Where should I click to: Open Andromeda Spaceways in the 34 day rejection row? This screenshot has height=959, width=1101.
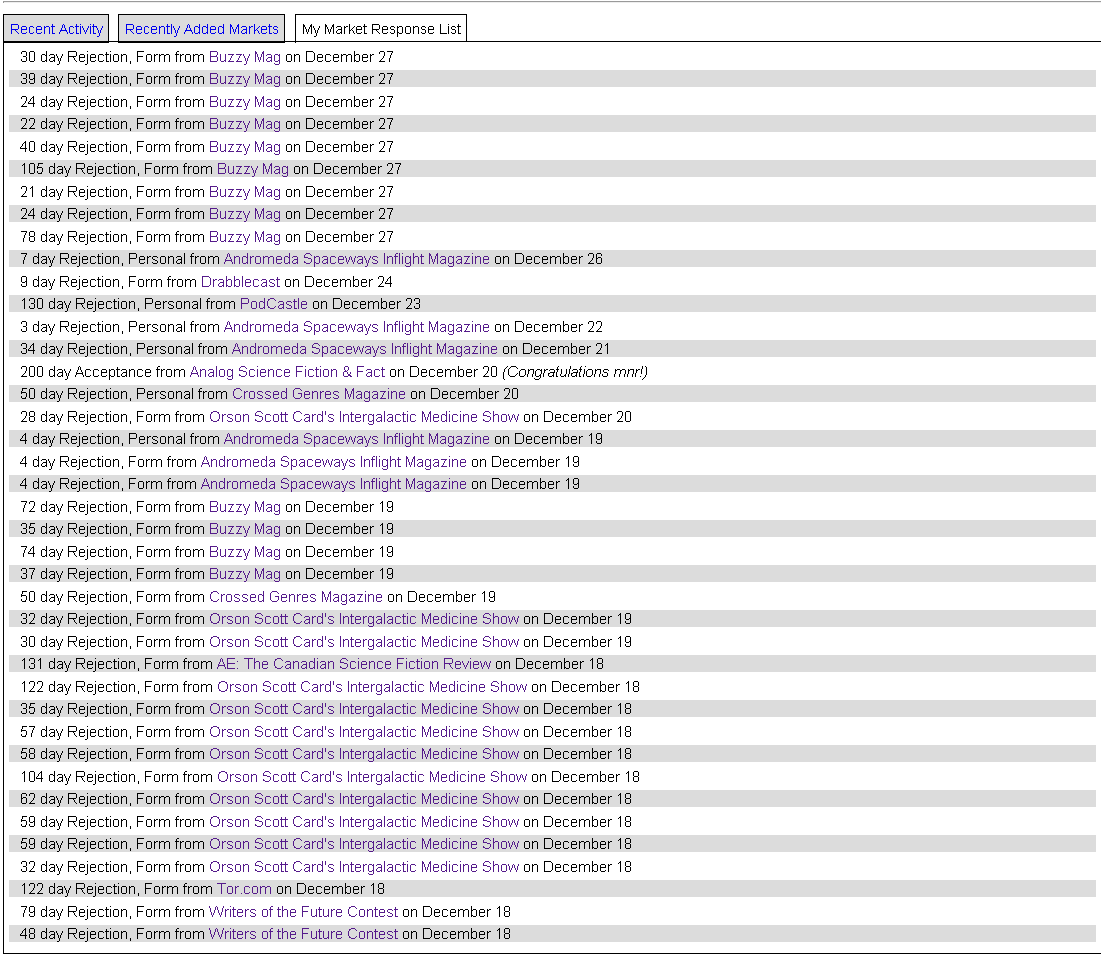click(x=364, y=349)
